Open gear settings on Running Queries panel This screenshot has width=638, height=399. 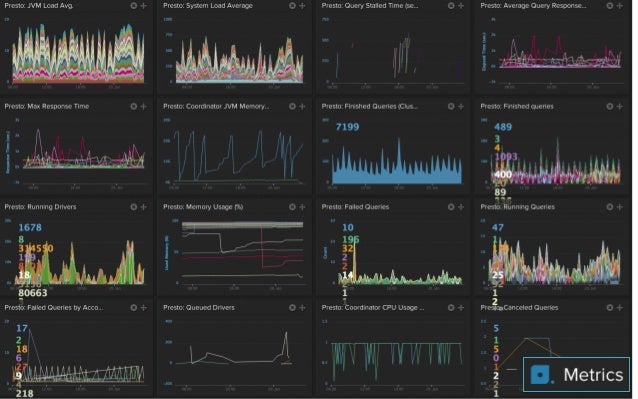click(610, 207)
